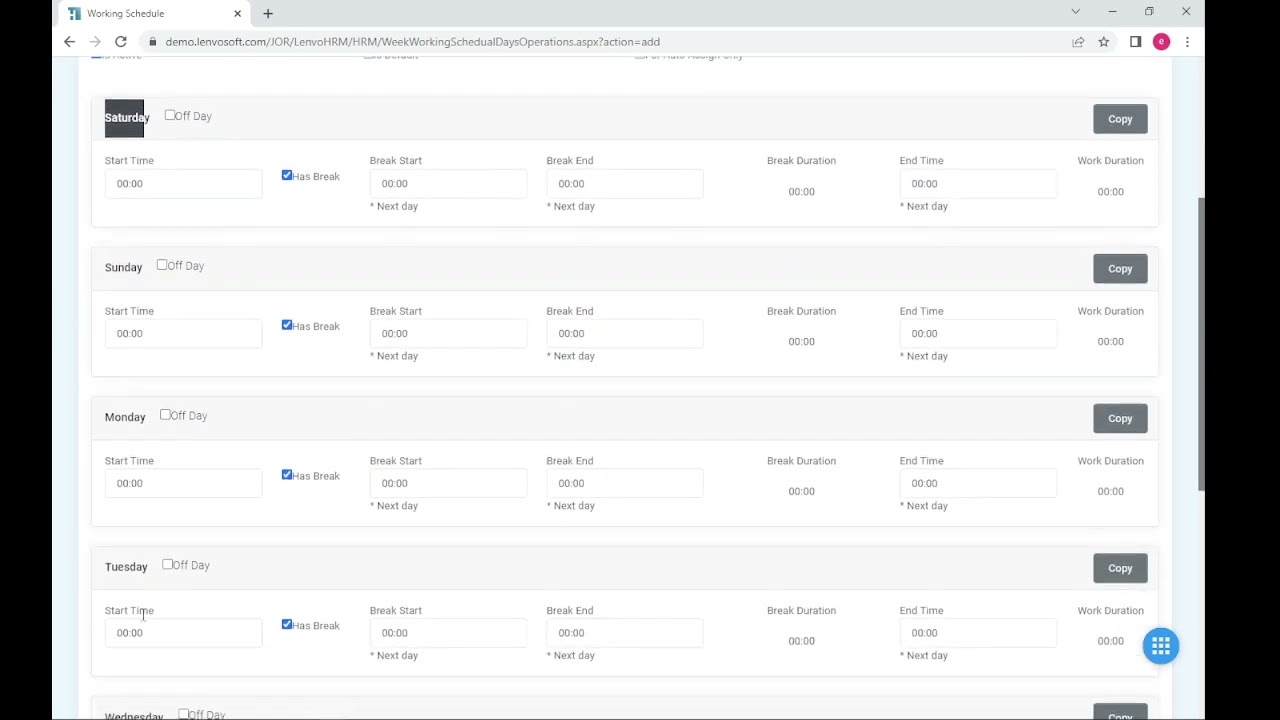Screen dimensions: 1280x720
Task: Focus Sunday Break End field
Action: (625, 334)
